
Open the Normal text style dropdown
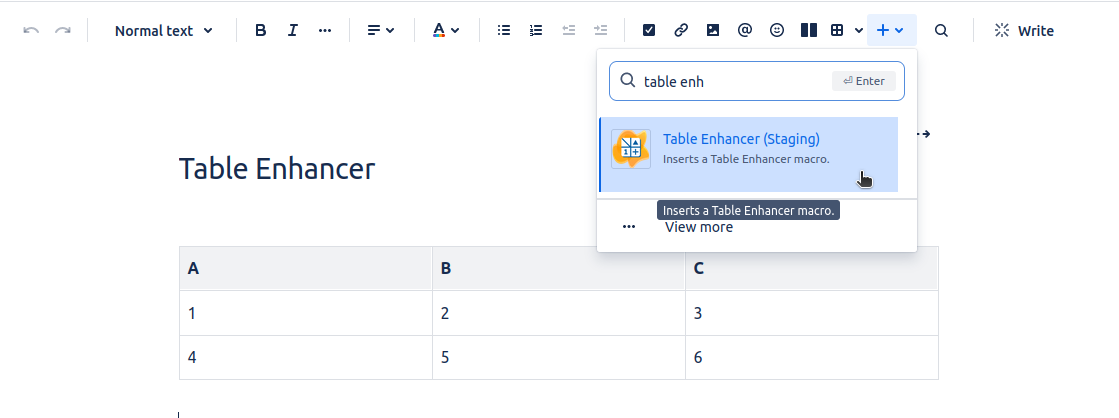163,30
